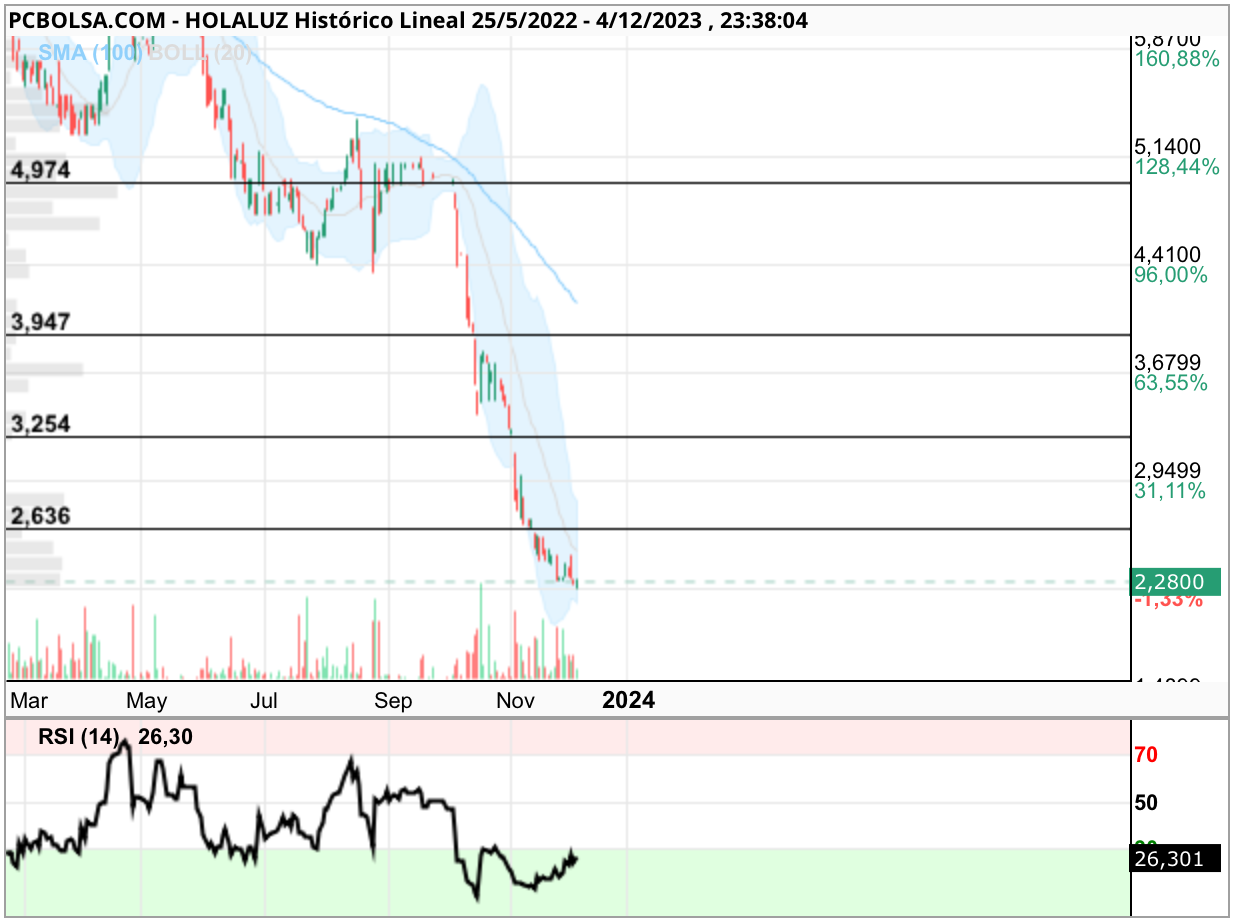Click the 2,9499 price axis value
This screenshot has height=922, width=1234.
(x=1168, y=470)
